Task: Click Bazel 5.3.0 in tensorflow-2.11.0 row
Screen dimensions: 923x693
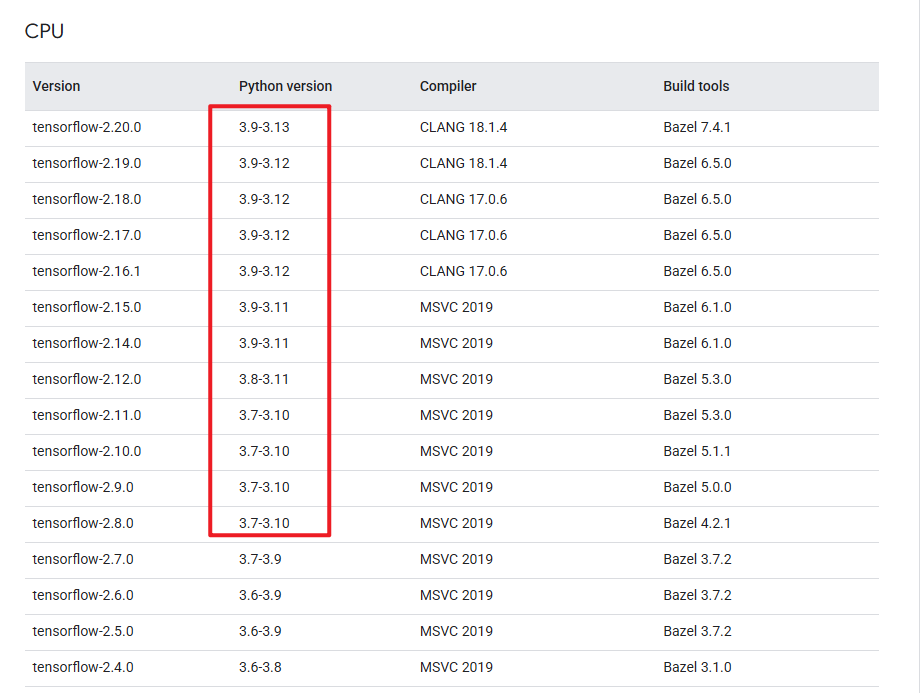Action: 698,415
